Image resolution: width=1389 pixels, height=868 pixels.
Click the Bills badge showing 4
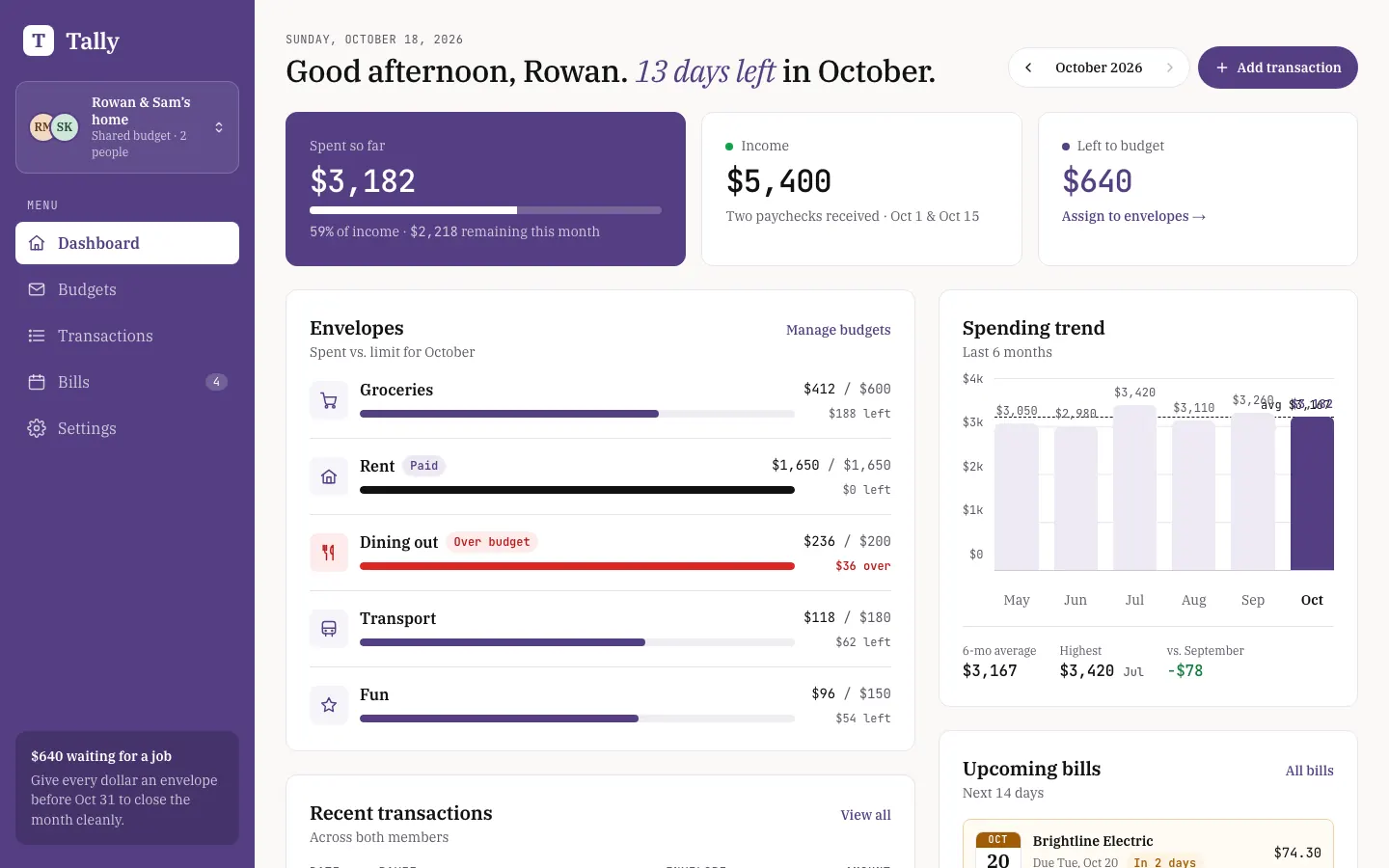coord(216,382)
